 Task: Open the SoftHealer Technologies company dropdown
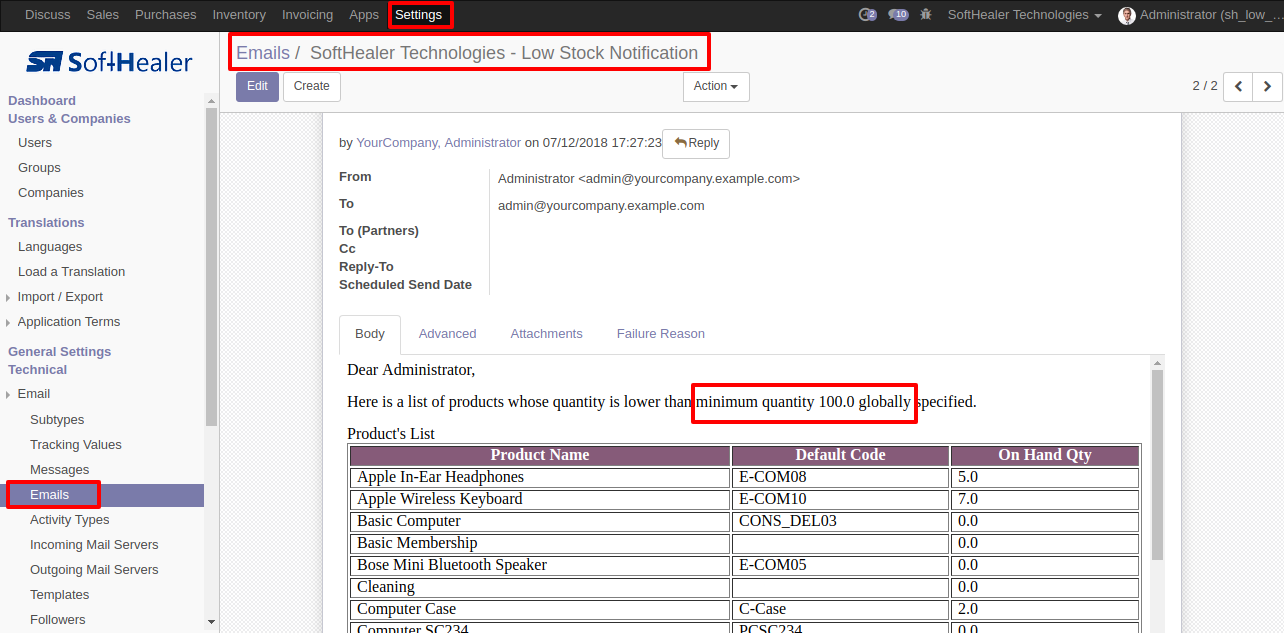(1024, 15)
